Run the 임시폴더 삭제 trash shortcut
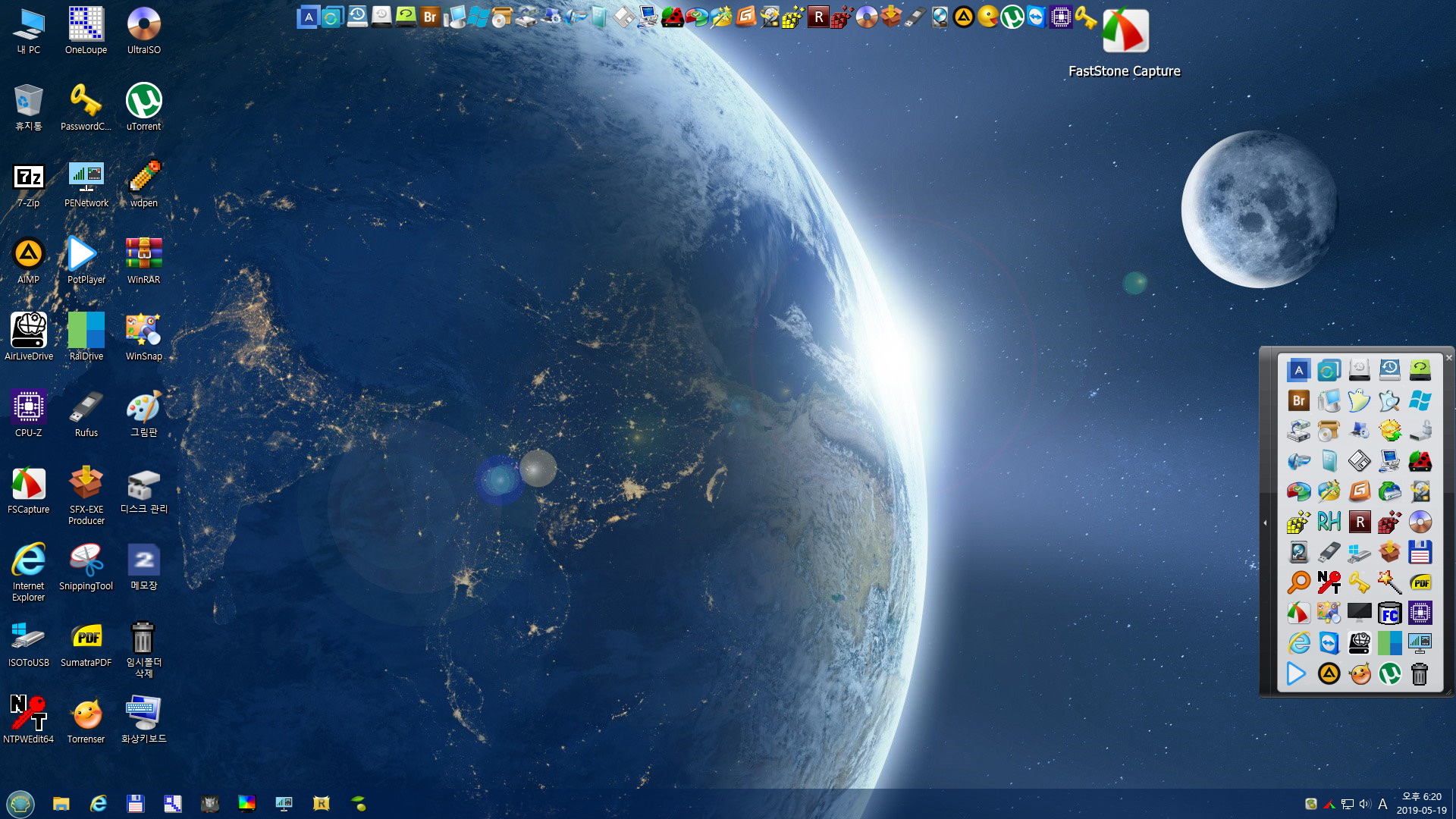Image resolution: width=1456 pixels, height=819 pixels. 143,650
